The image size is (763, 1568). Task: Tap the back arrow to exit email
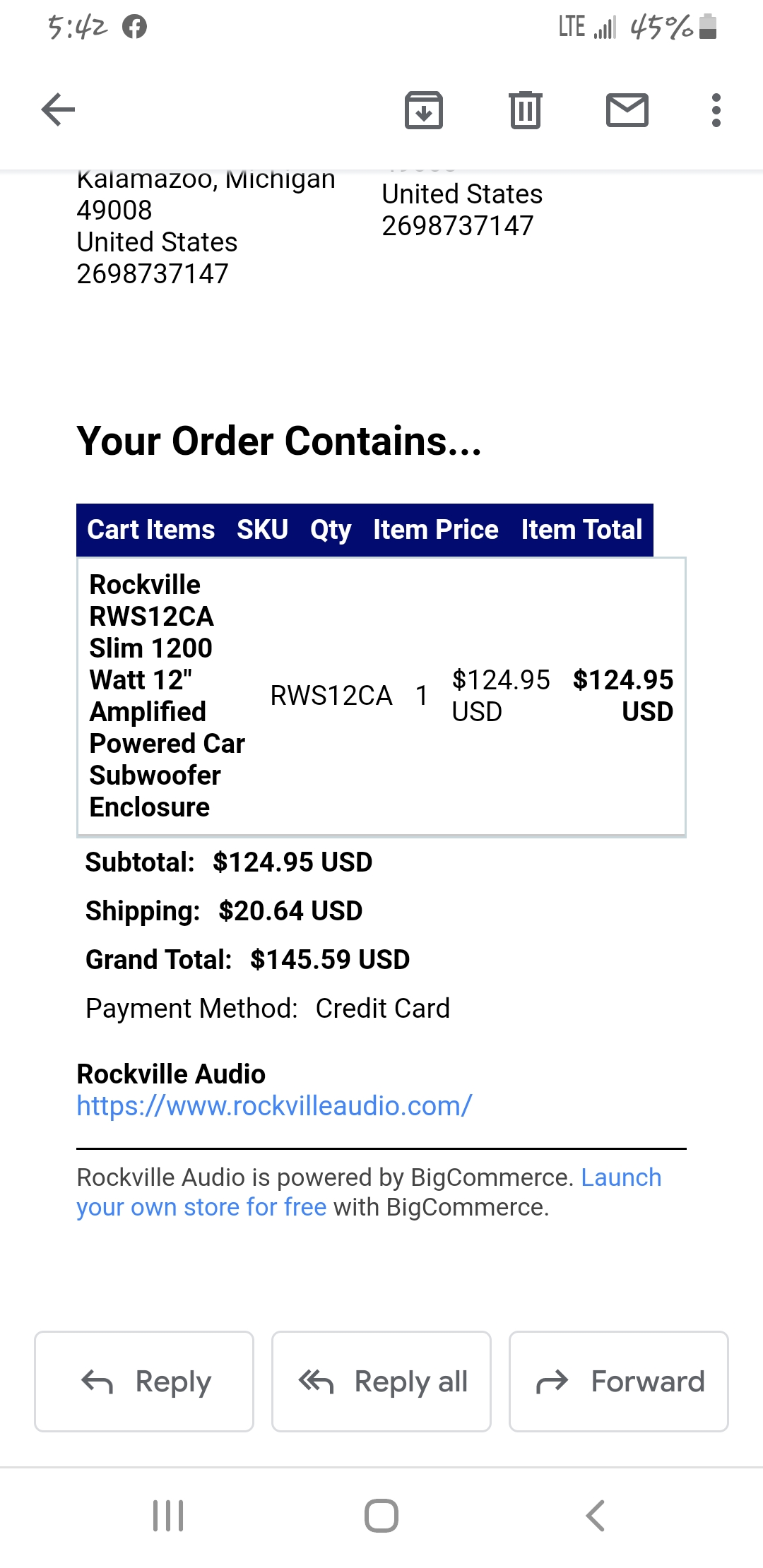(x=57, y=109)
